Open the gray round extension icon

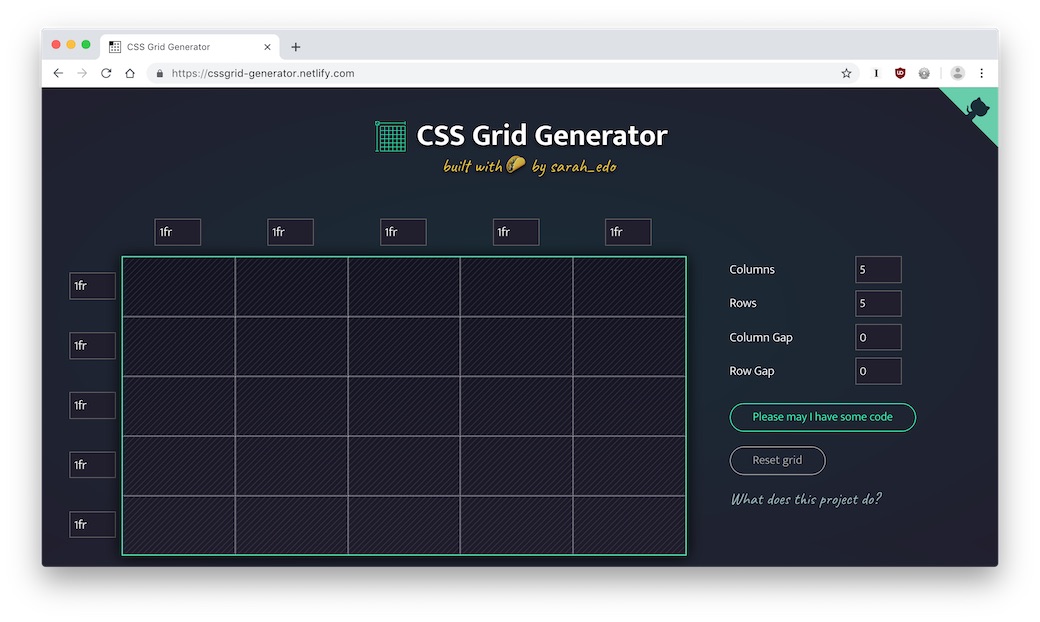point(924,73)
